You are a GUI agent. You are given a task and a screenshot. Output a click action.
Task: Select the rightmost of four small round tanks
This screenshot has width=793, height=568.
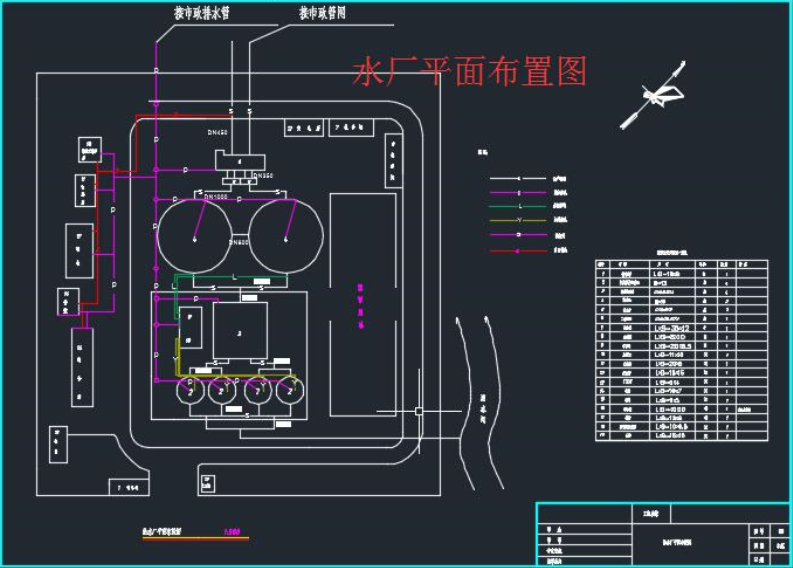pos(290,391)
